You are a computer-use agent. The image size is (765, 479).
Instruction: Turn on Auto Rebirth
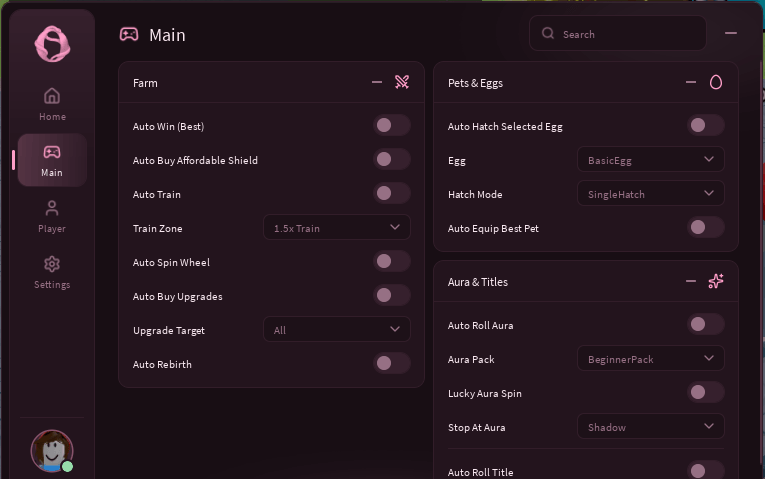point(392,363)
